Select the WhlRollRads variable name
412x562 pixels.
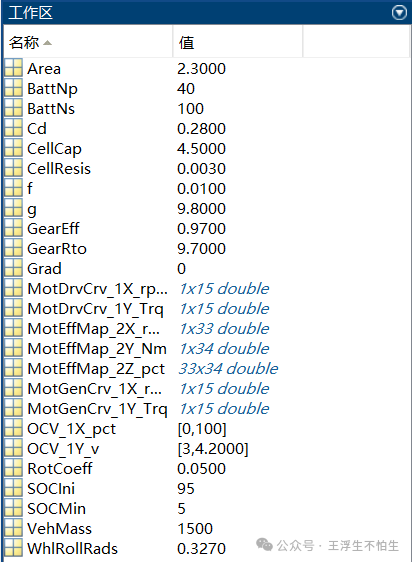[x=73, y=549]
